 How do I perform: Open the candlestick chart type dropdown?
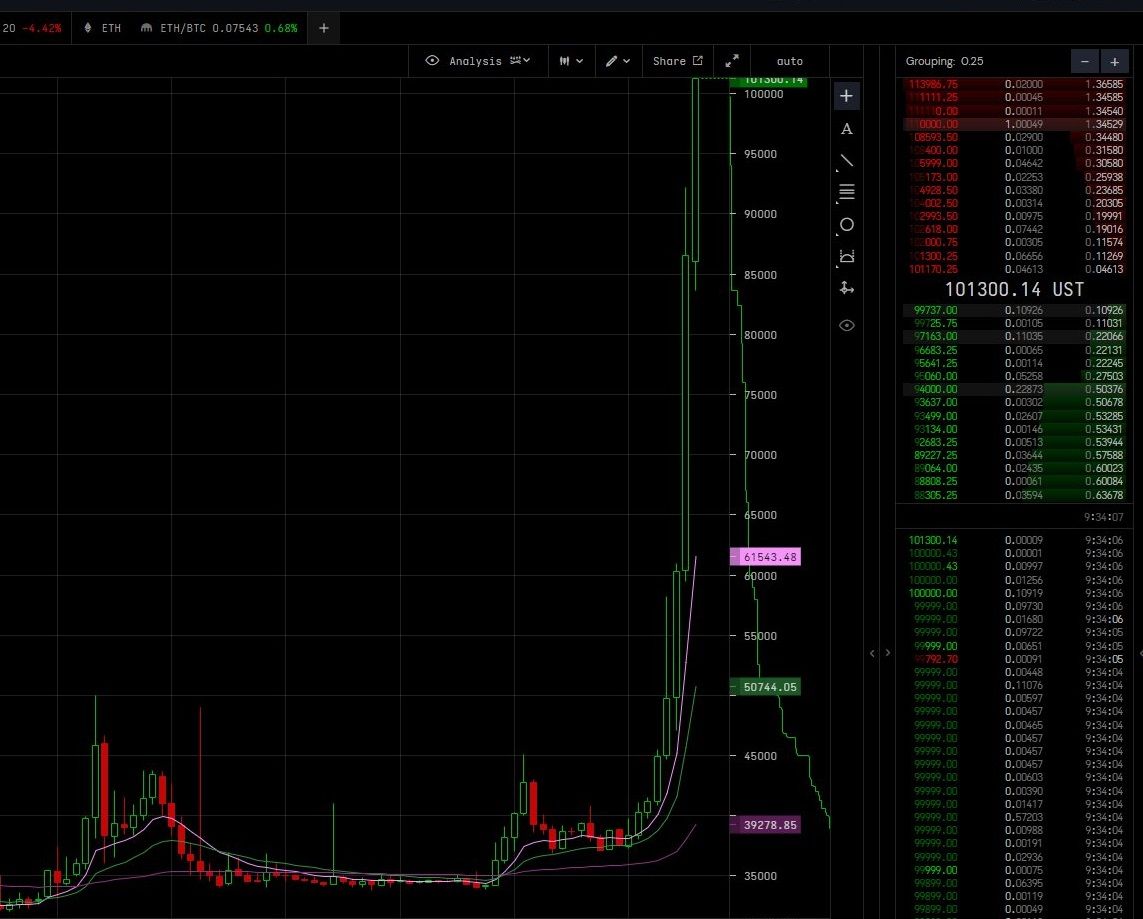click(571, 61)
